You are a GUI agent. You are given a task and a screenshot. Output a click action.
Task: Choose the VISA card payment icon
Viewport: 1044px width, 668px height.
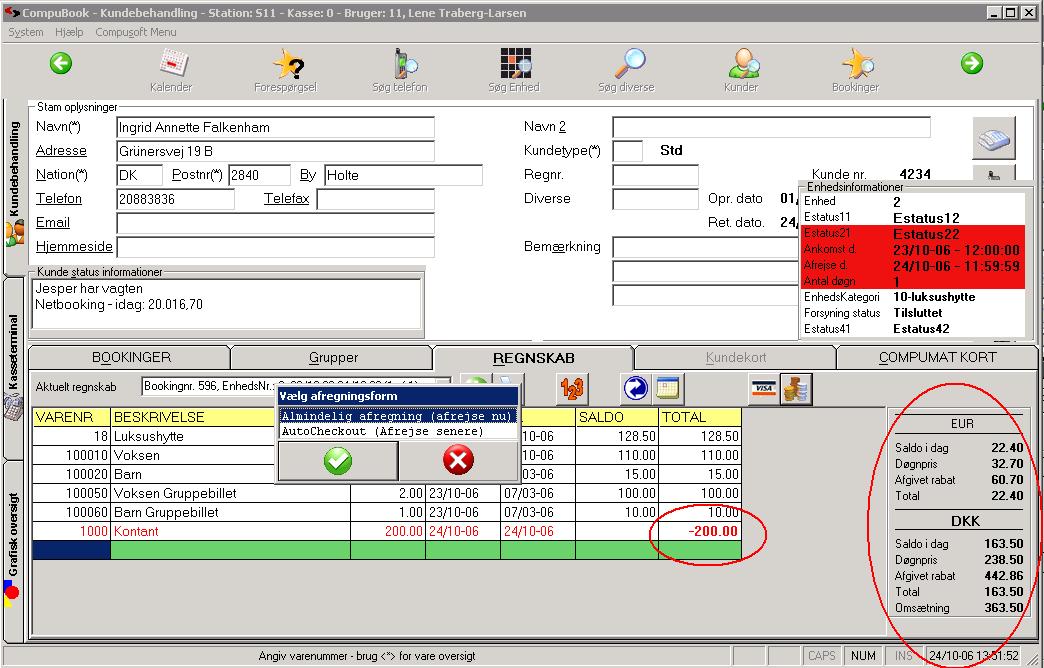tap(763, 388)
